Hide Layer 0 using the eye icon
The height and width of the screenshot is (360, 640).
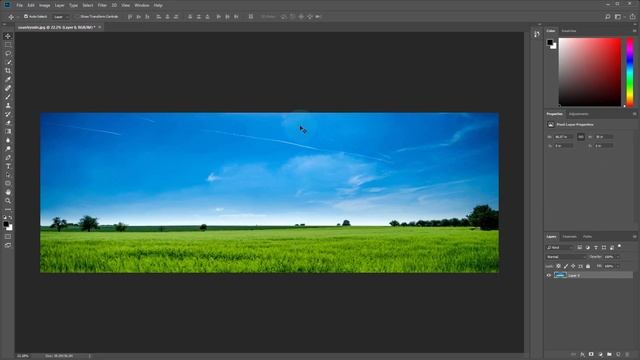coord(549,276)
